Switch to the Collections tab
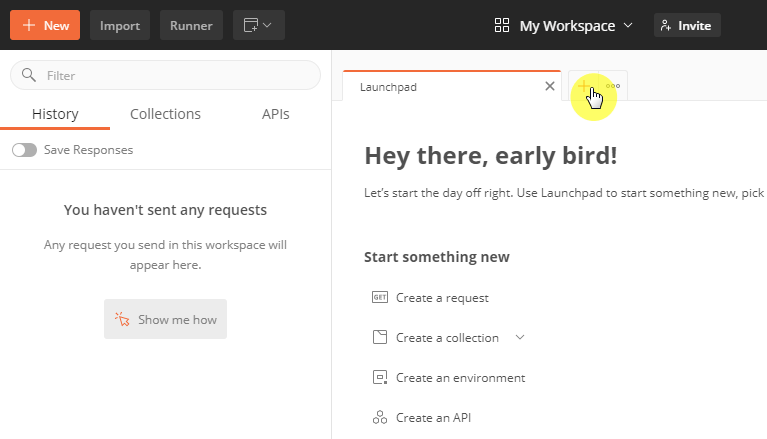Viewport: 767px width, 439px height. pos(165,114)
